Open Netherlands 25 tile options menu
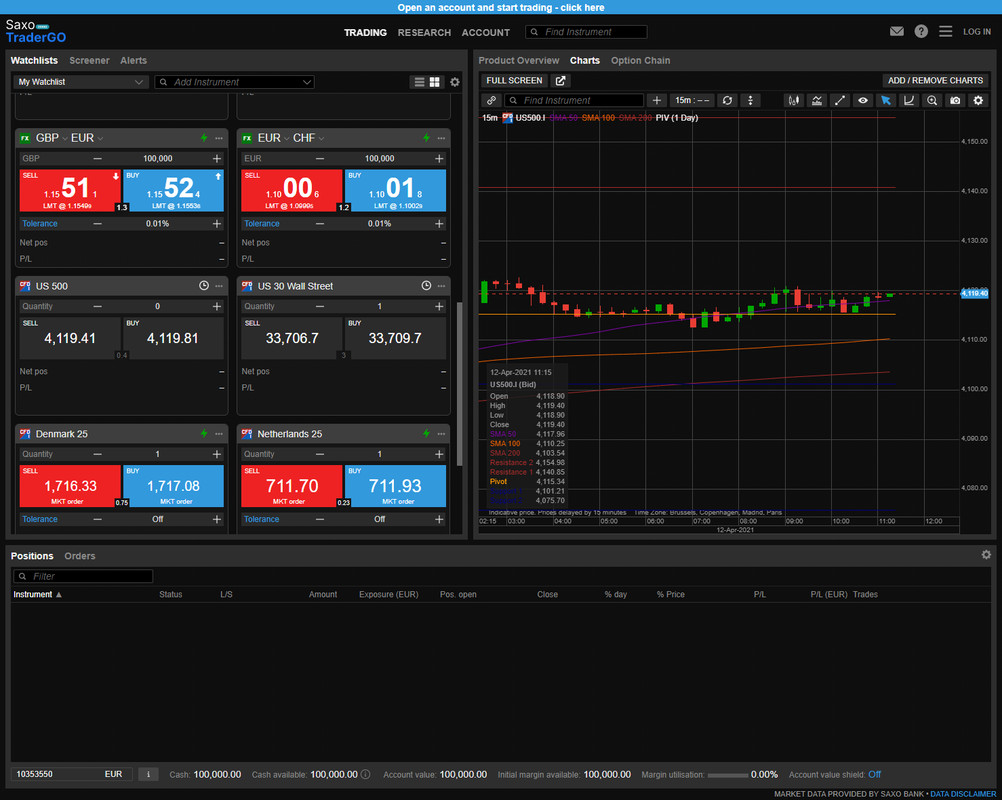The width and height of the screenshot is (1002, 800). pyautogui.click(x=441, y=433)
